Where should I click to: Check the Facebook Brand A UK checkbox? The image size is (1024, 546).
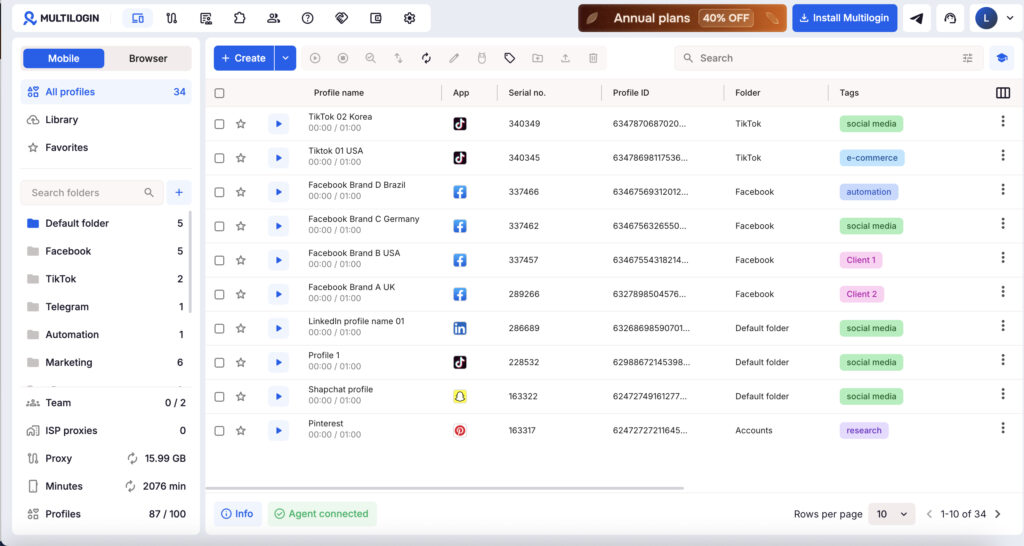[x=219, y=294]
